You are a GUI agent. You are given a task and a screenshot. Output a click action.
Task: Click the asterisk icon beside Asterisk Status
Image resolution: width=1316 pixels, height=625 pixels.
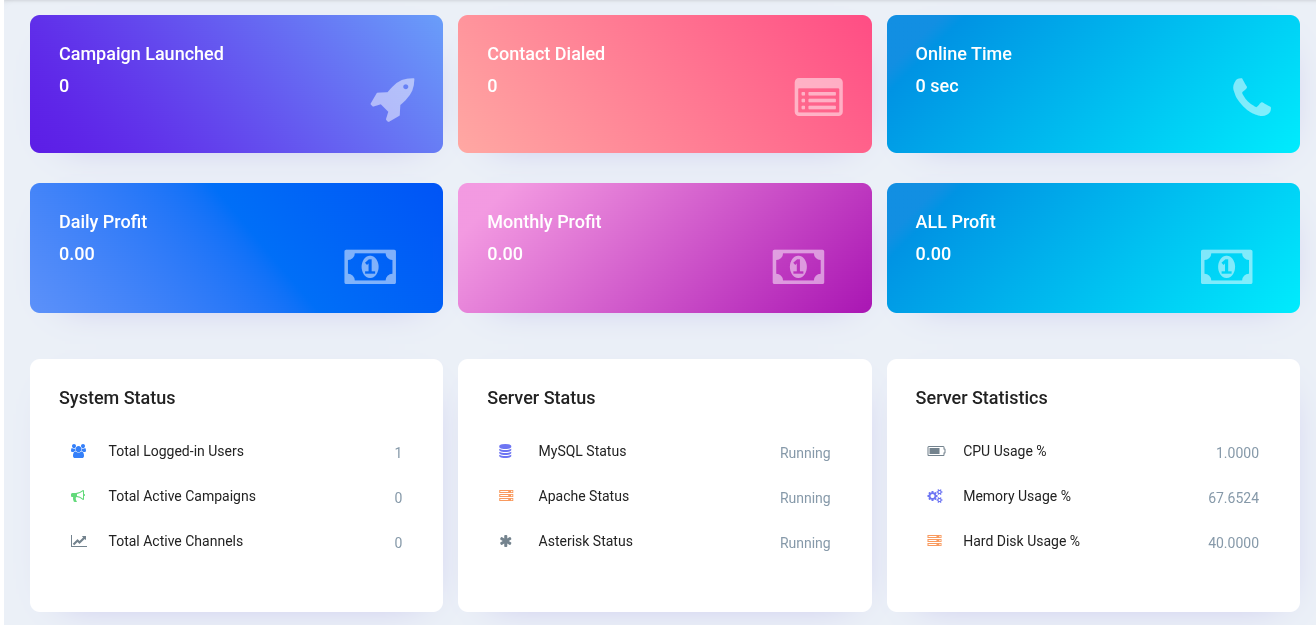(505, 541)
